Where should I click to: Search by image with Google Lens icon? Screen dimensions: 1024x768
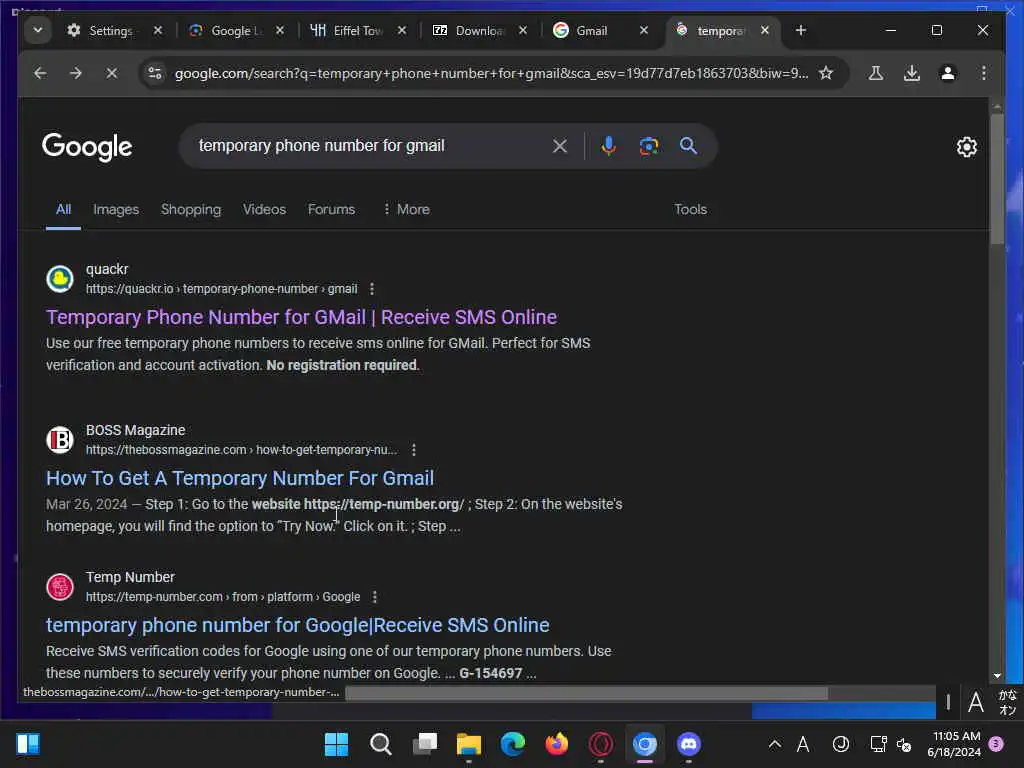(648, 146)
